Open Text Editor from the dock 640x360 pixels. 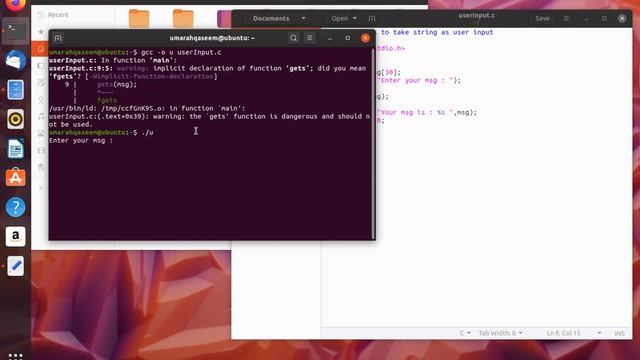pyautogui.click(x=16, y=266)
